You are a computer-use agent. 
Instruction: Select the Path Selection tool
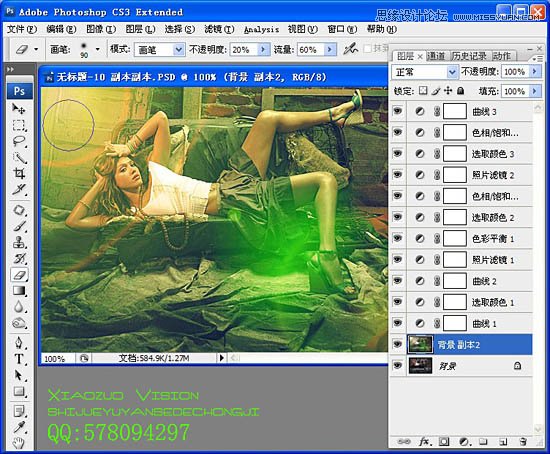(18, 375)
